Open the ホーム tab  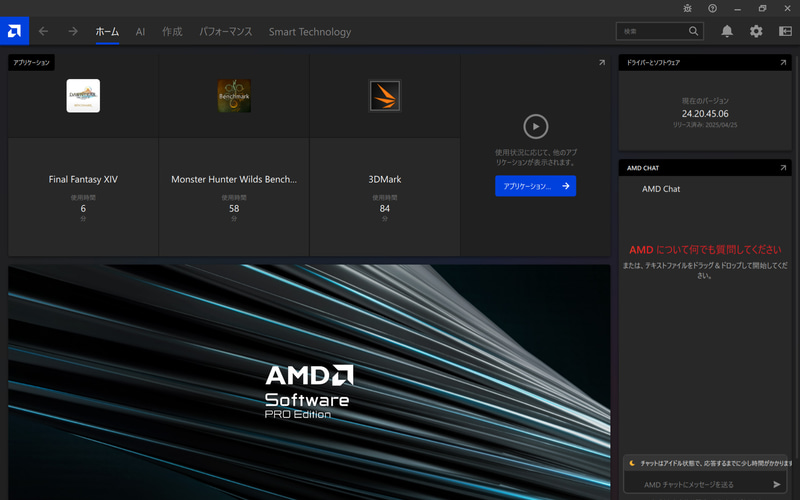(x=107, y=32)
